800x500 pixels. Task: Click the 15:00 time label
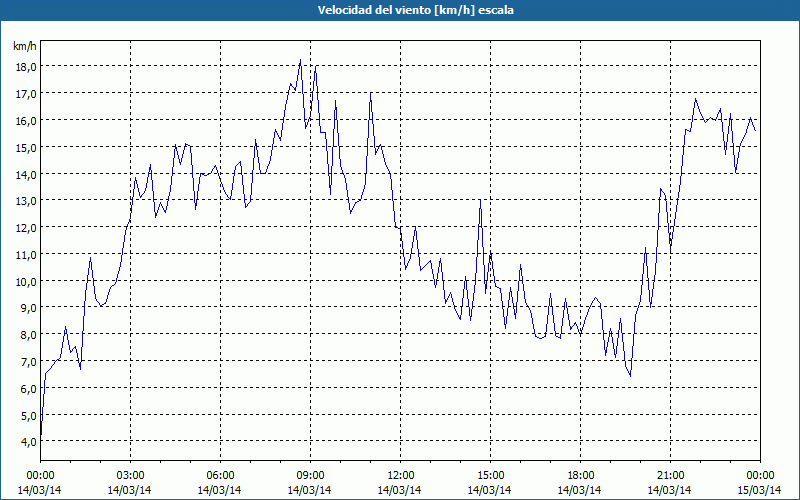(490, 476)
